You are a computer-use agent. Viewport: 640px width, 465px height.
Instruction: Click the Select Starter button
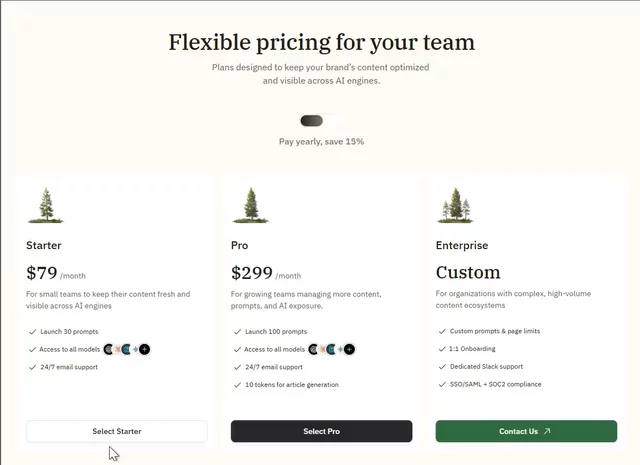click(117, 431)
